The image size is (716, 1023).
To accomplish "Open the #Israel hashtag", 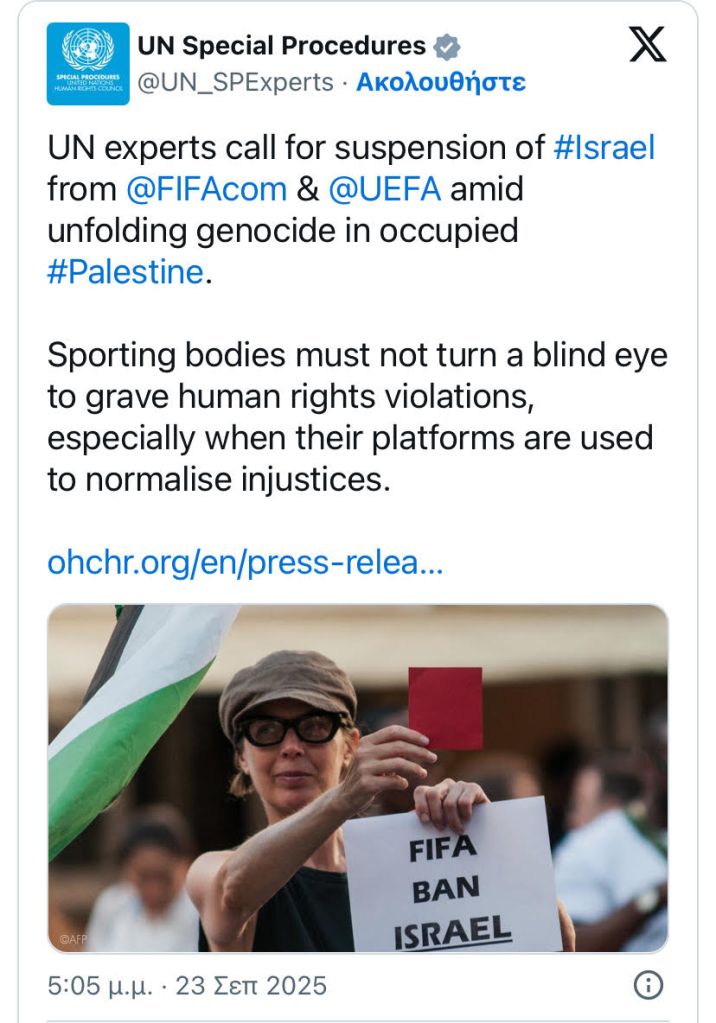I will pyautogui.click(x=604, y=148).
